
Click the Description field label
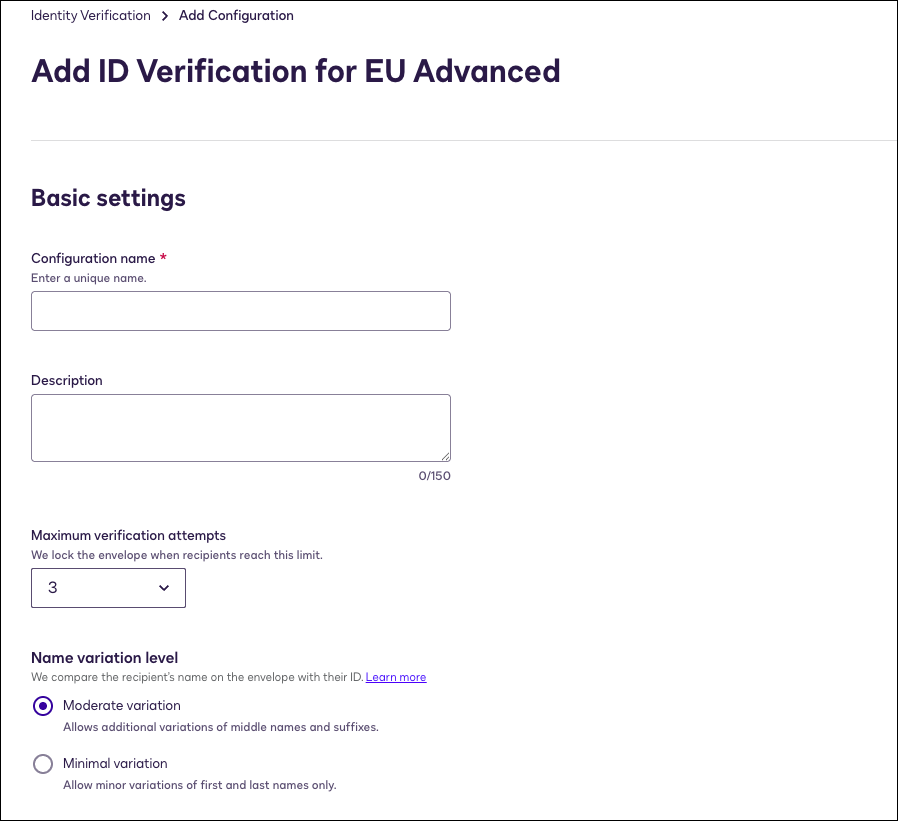click(x=67, y=380)
